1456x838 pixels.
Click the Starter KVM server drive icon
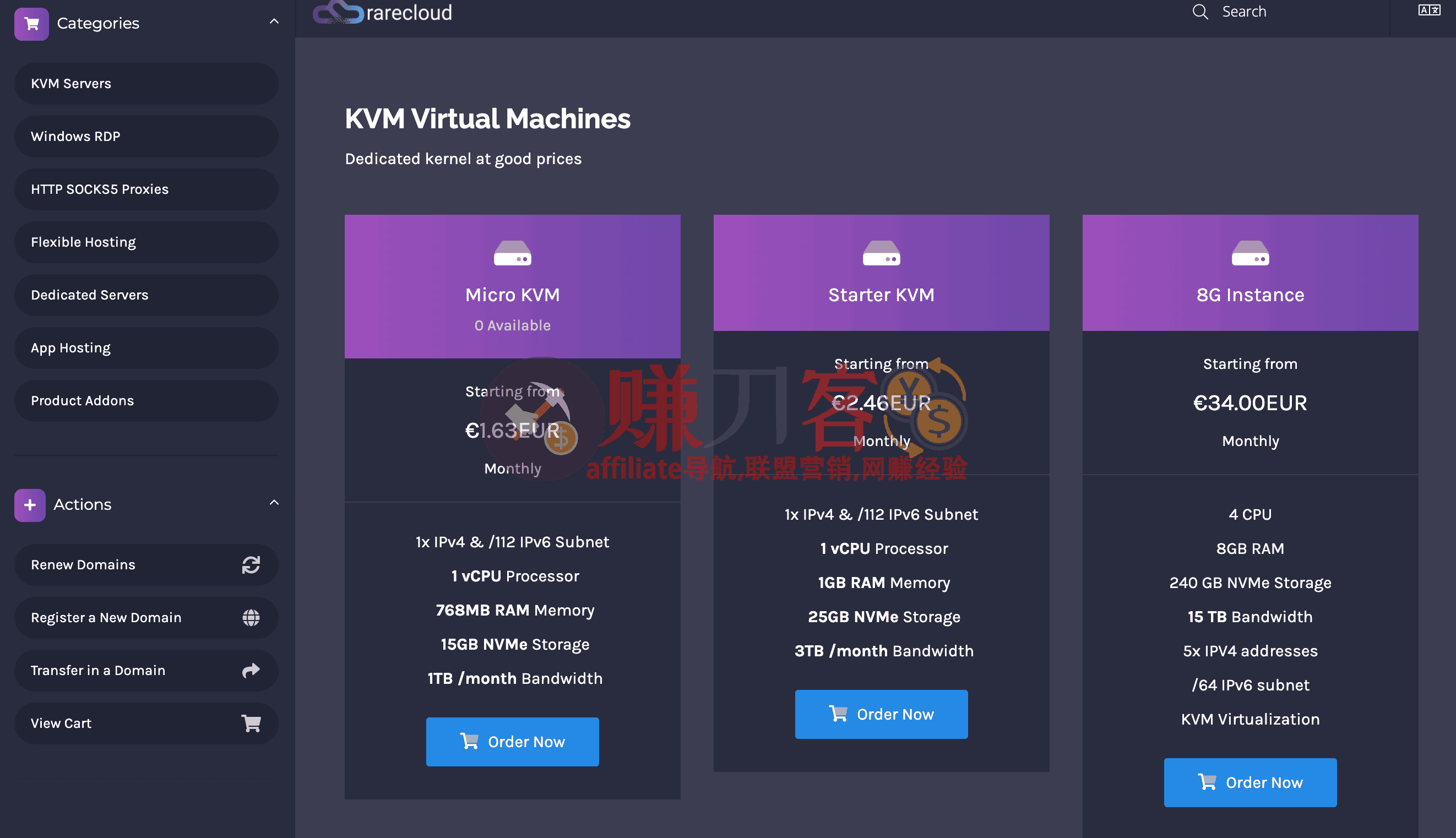tap(881, 253)
